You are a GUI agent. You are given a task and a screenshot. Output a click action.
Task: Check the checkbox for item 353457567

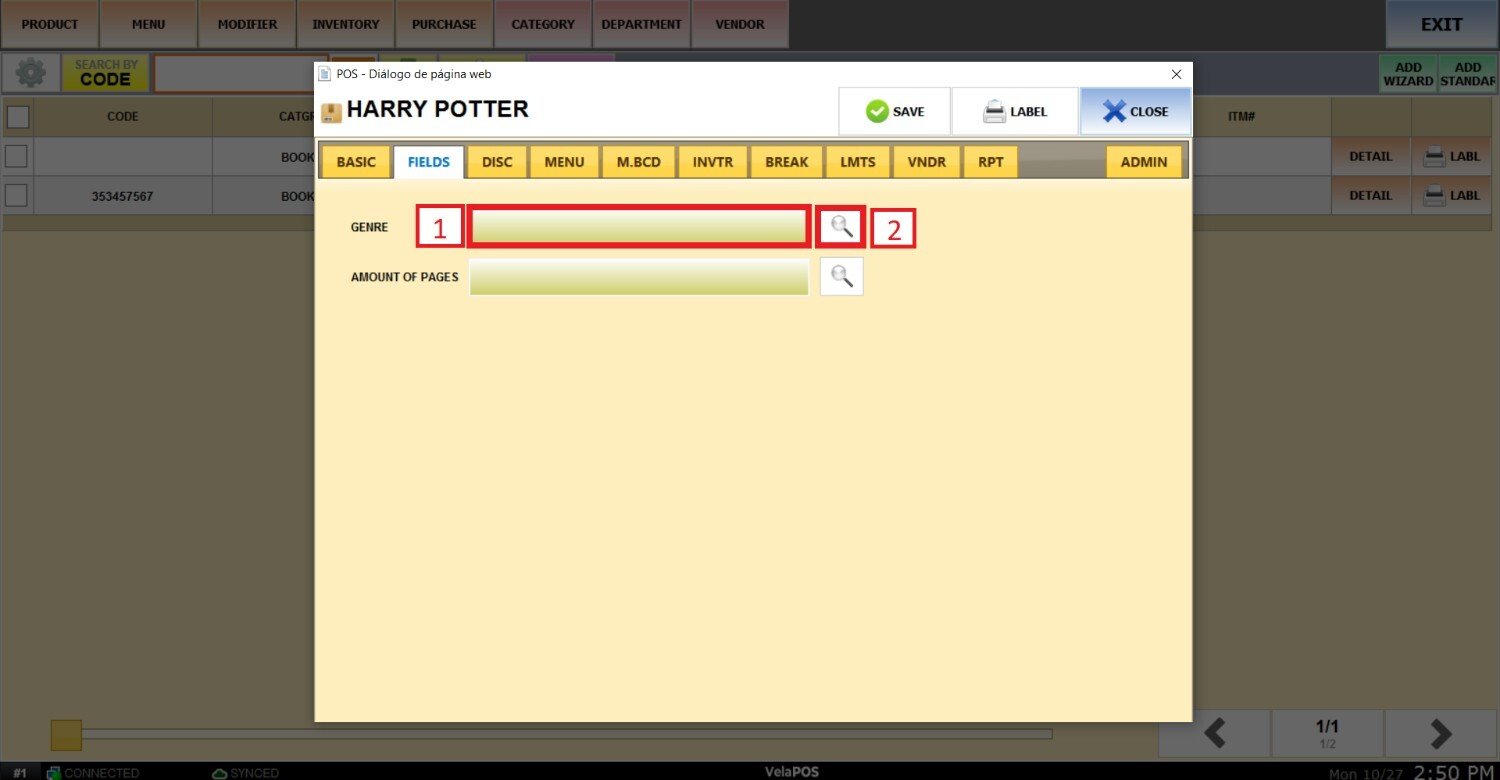pos(16,196)
